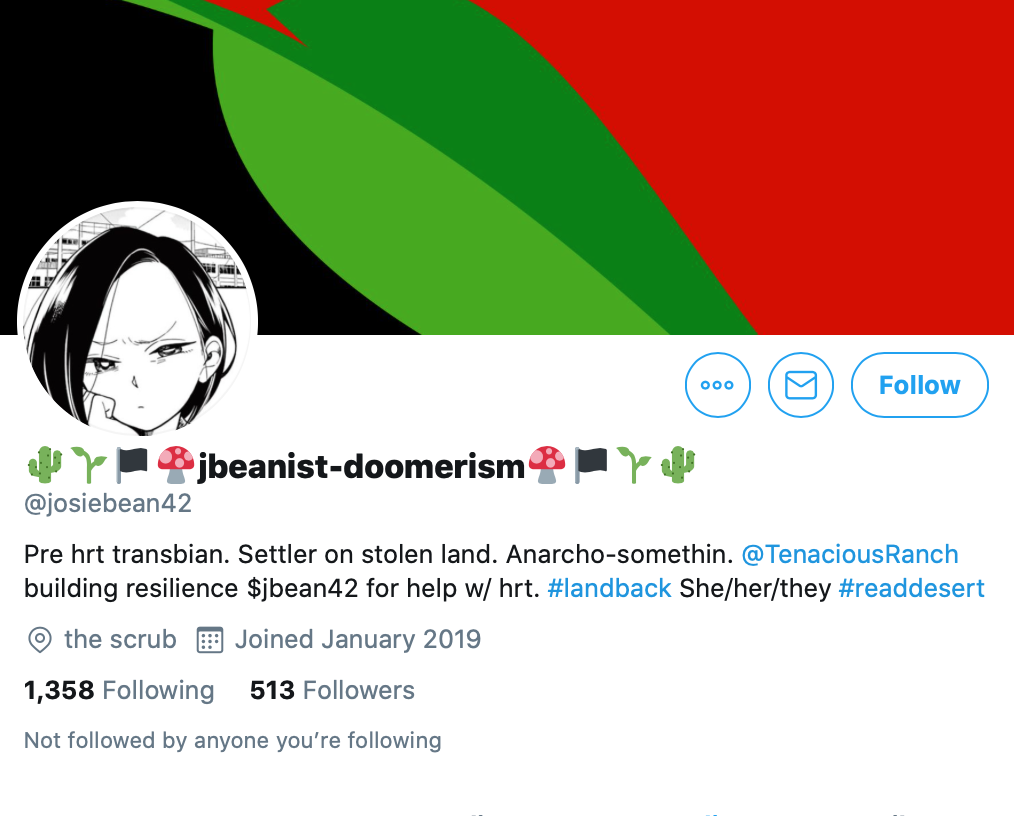Click the first cactus emoji in name
The image size is (1014, 816).
click(x=45, y=464)
